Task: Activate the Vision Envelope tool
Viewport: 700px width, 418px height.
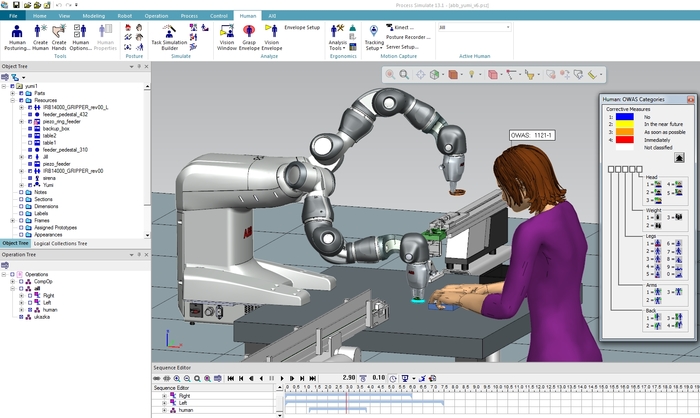Action: click(x=271, y=37)
